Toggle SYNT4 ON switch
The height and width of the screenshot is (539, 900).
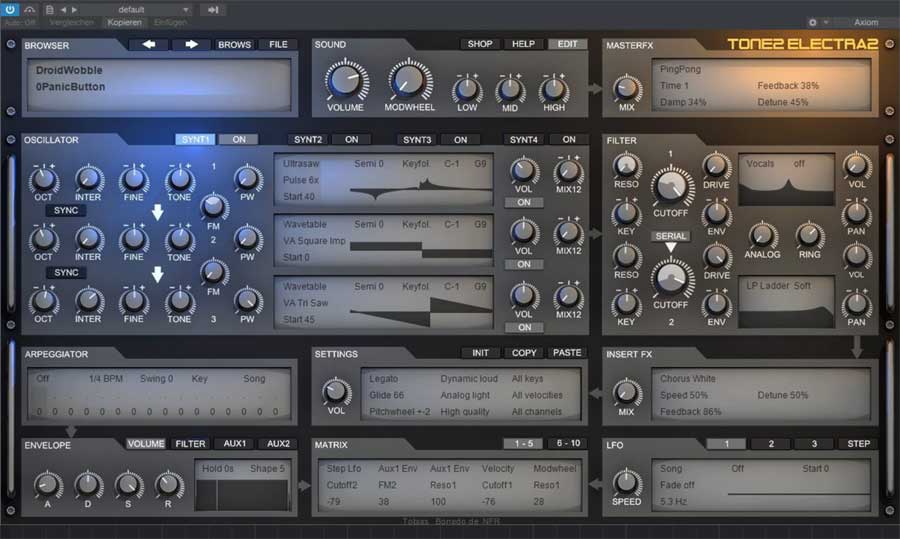pos(569,139)
